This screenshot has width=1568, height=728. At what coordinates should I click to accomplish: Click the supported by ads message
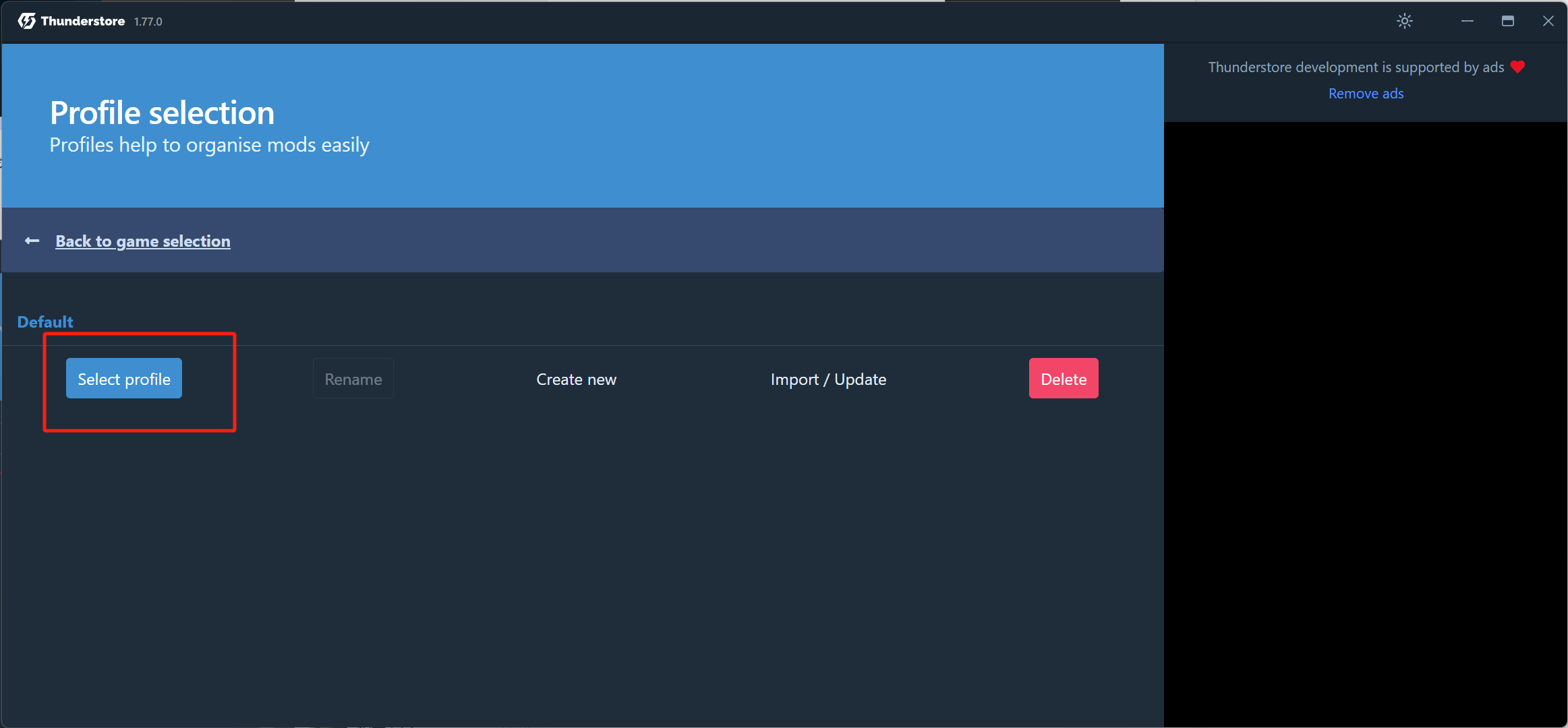(1356, 67)
